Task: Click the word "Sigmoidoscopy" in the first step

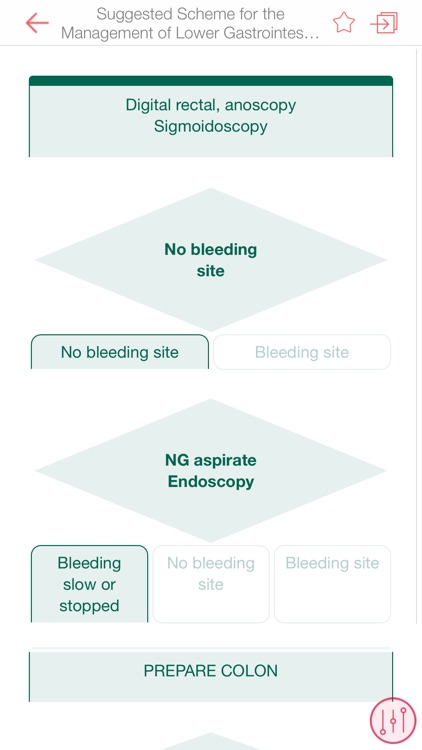Action: [211, 127]
